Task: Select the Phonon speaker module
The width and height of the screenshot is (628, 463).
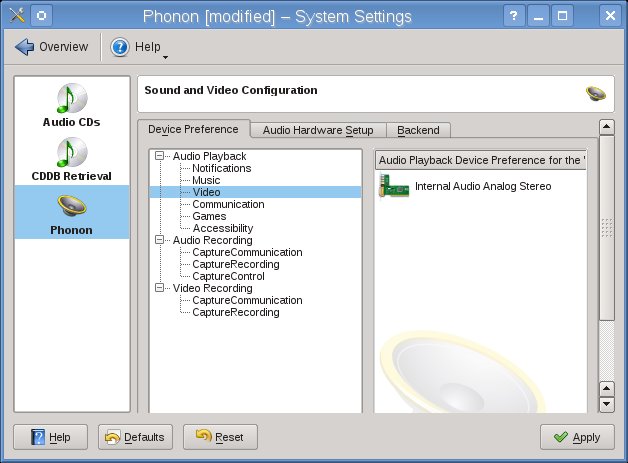Action: [x=71, y=212]
